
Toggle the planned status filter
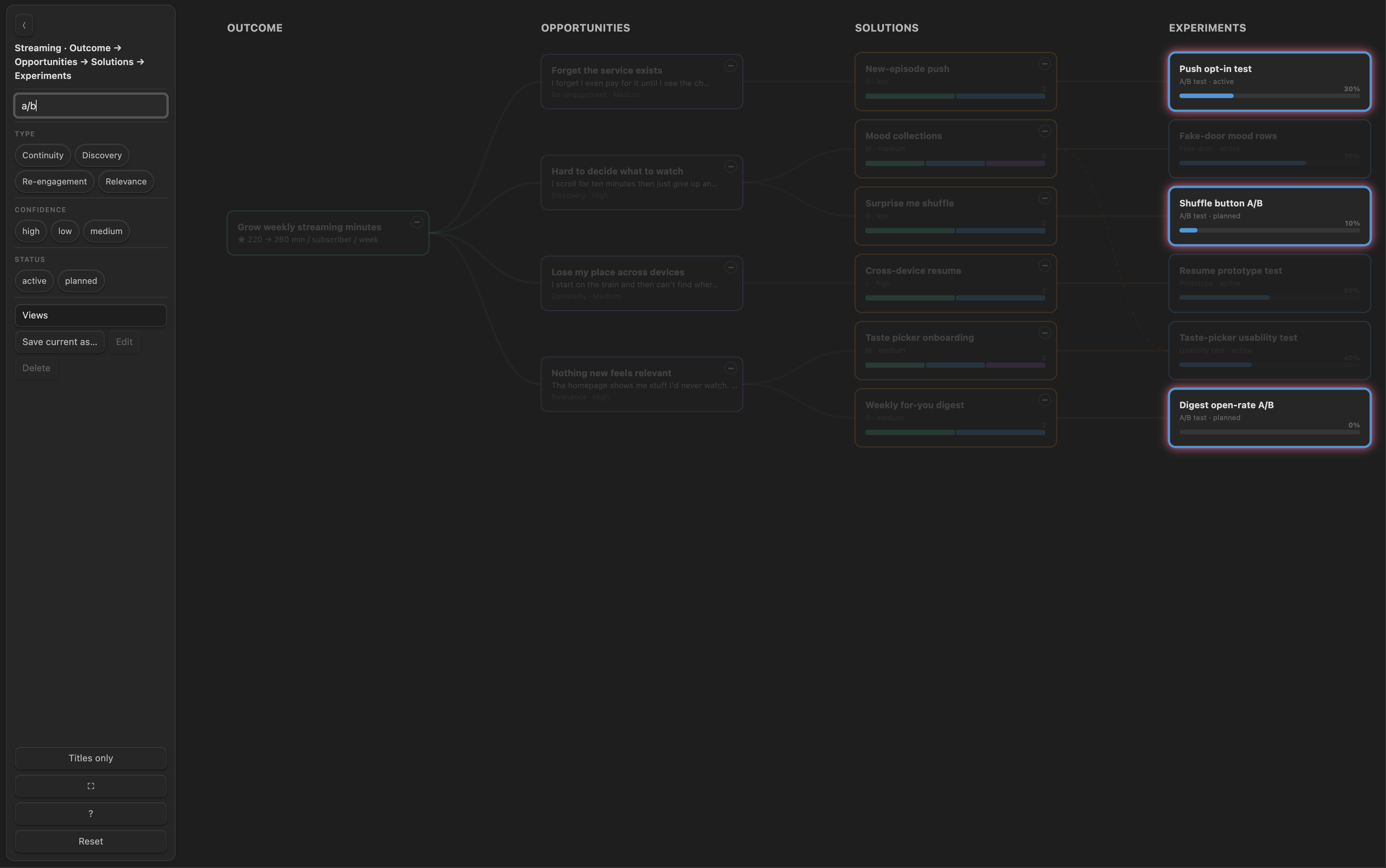pos(81,281)
